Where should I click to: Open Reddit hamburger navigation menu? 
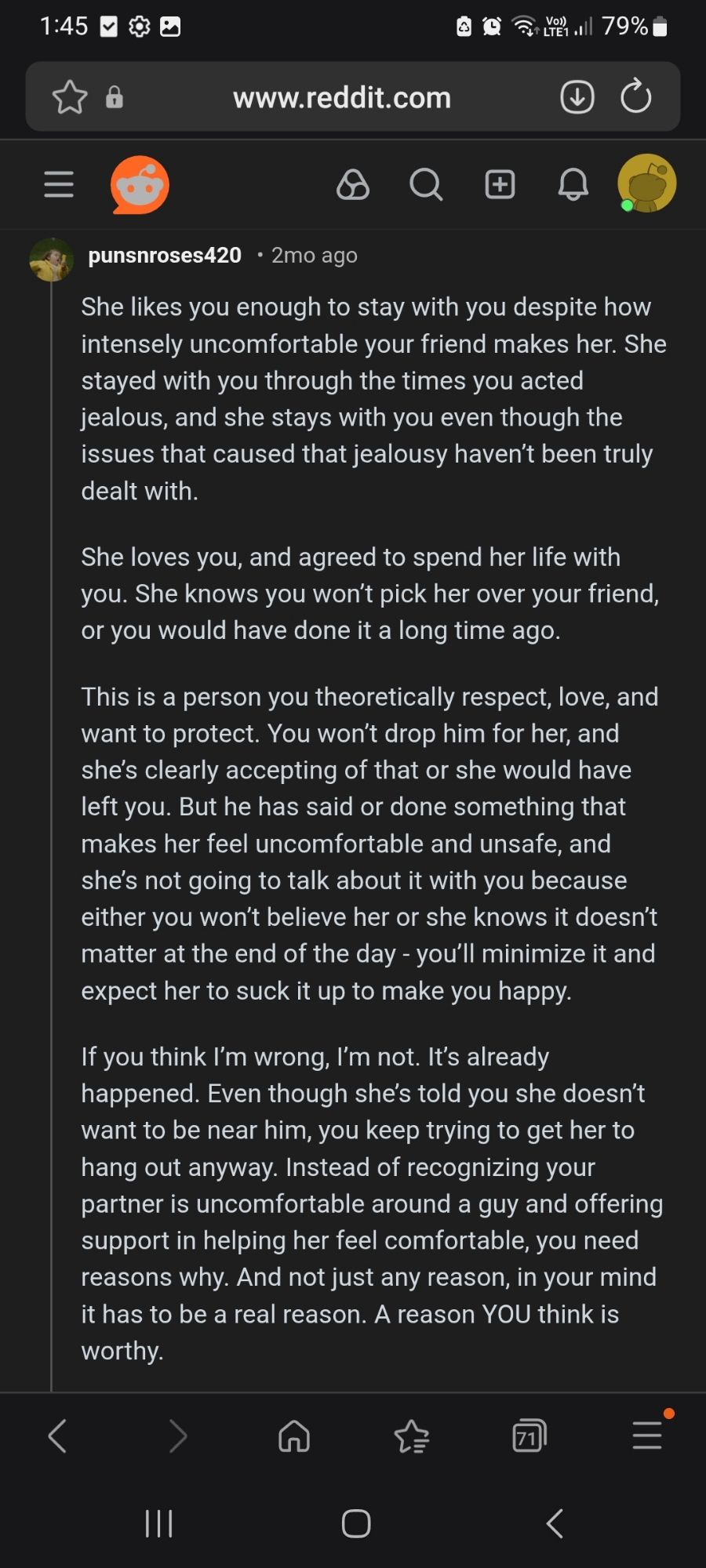pyautogui.click(x=59, y=185)
